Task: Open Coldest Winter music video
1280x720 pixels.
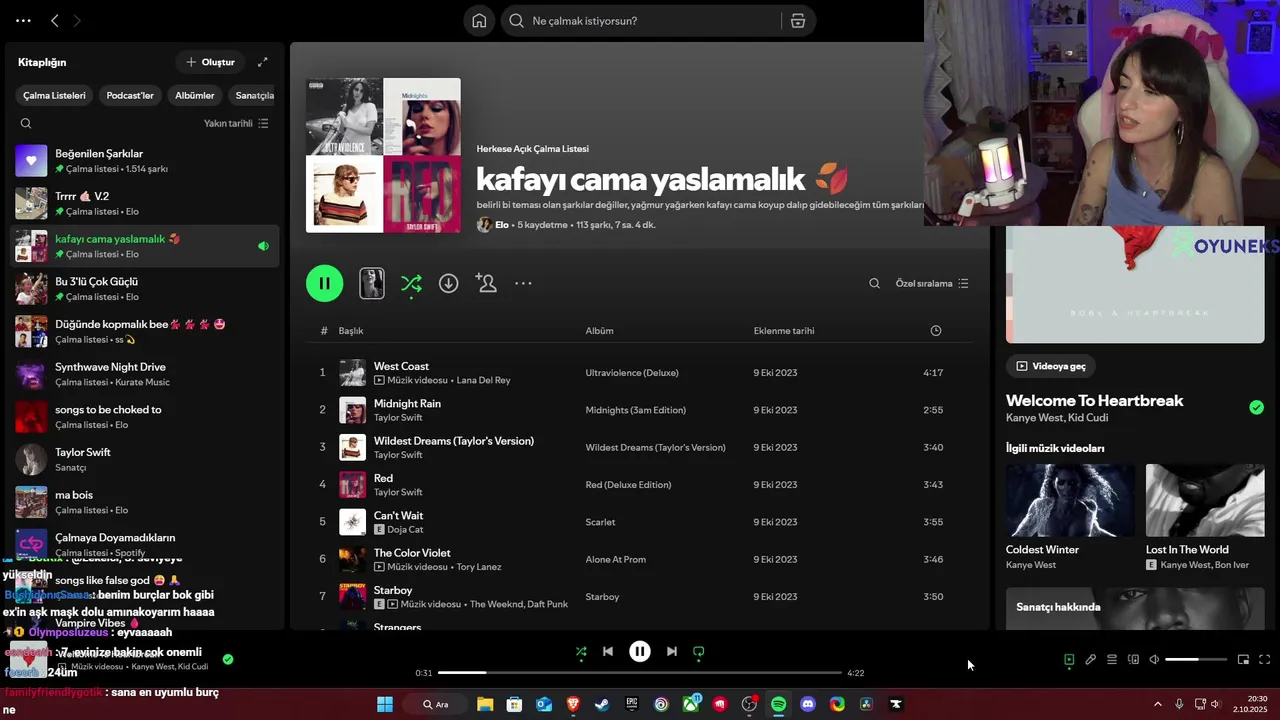Action: coord(1070,517)
